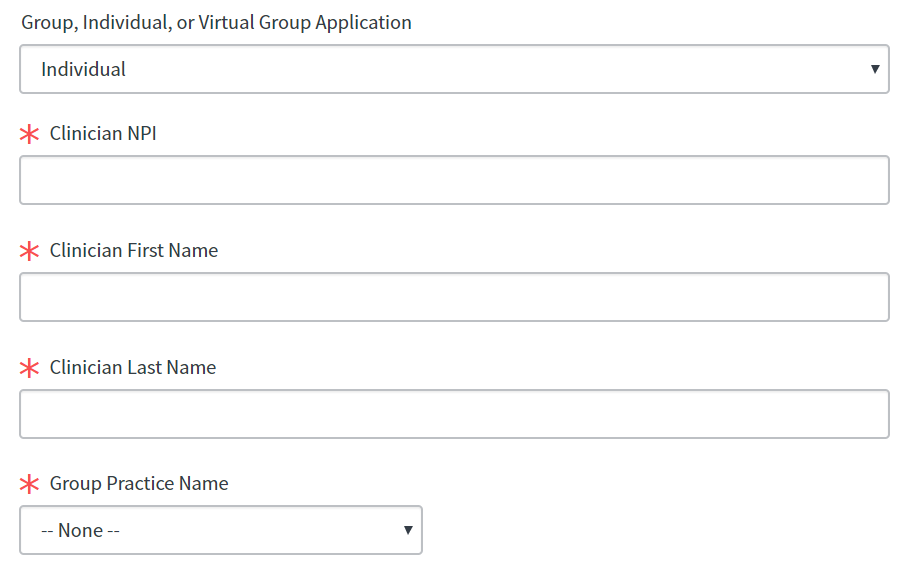Click the arrow on the Individual dropdown
The width and height of the screenshot is (922, 582).
pyautogui.click(x=875, y=69)
